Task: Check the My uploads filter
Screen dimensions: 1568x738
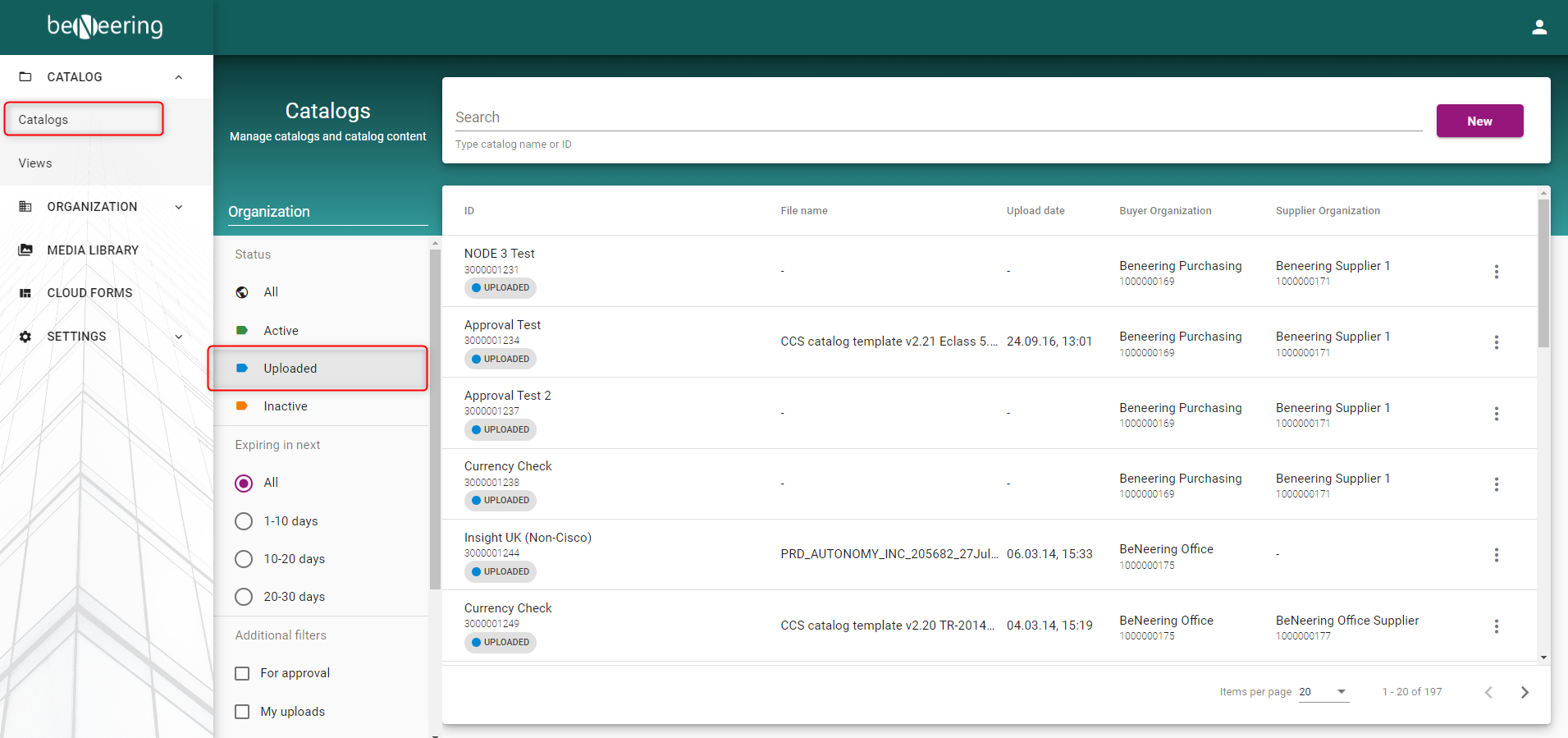Action: point(242,712)
